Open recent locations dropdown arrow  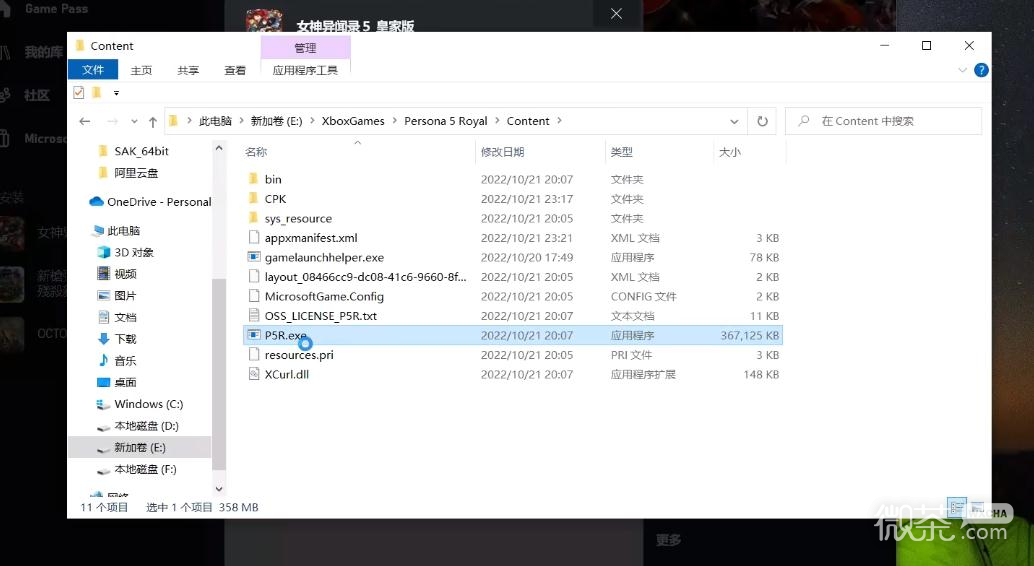(134, 121)
